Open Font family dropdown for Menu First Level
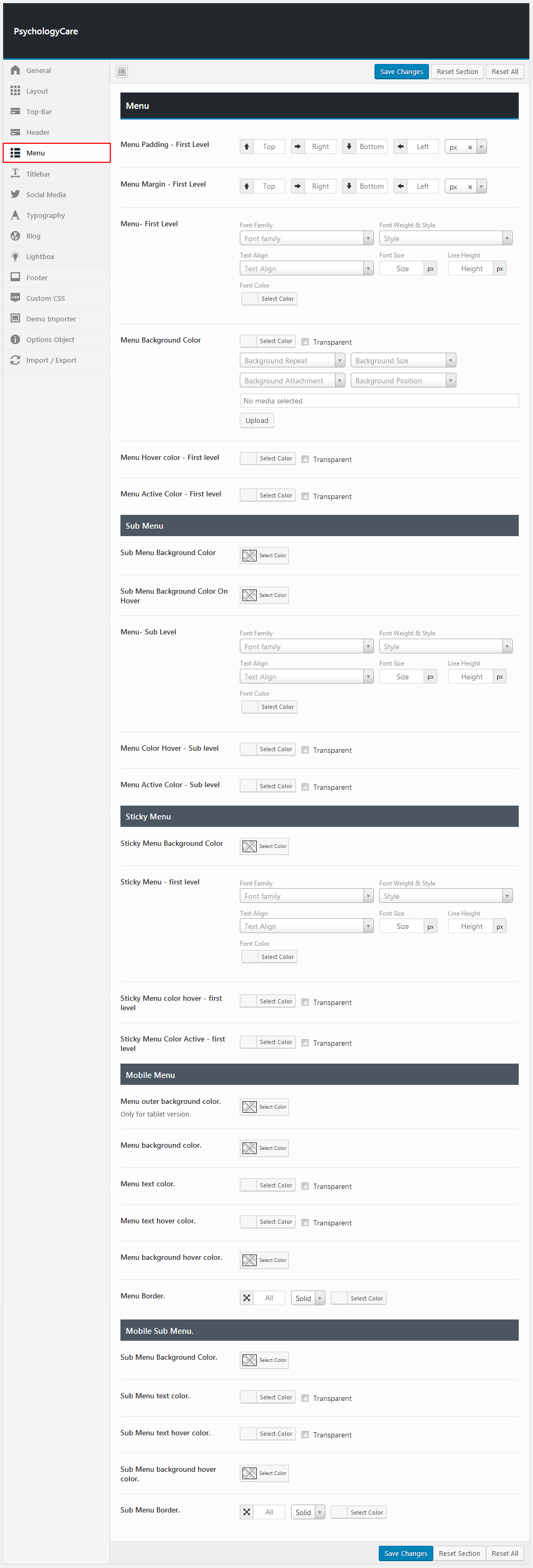533x1568 pixels. 306,238
